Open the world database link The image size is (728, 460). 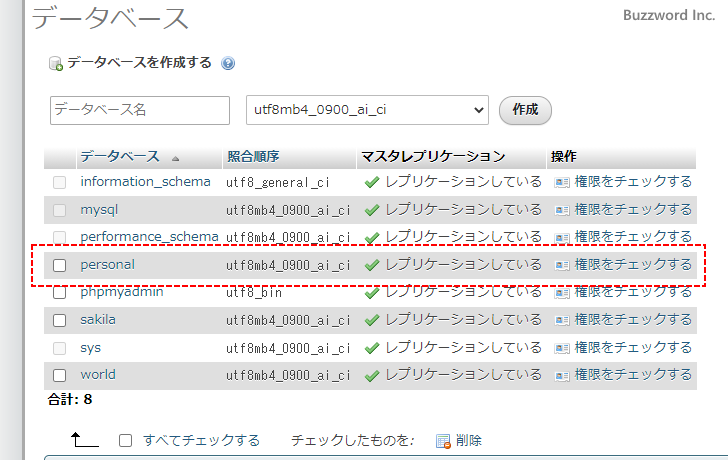(x=98, y=375)
